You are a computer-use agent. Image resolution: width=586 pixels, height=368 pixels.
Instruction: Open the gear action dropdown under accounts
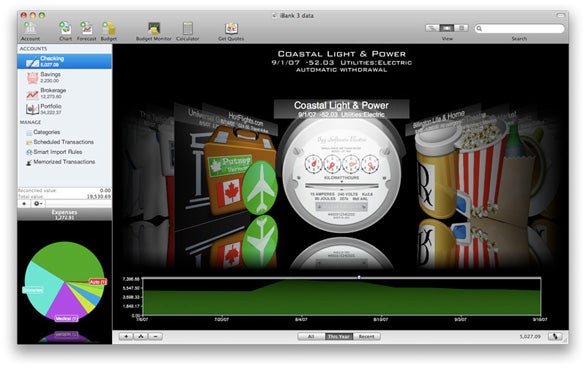click(38, 204)
